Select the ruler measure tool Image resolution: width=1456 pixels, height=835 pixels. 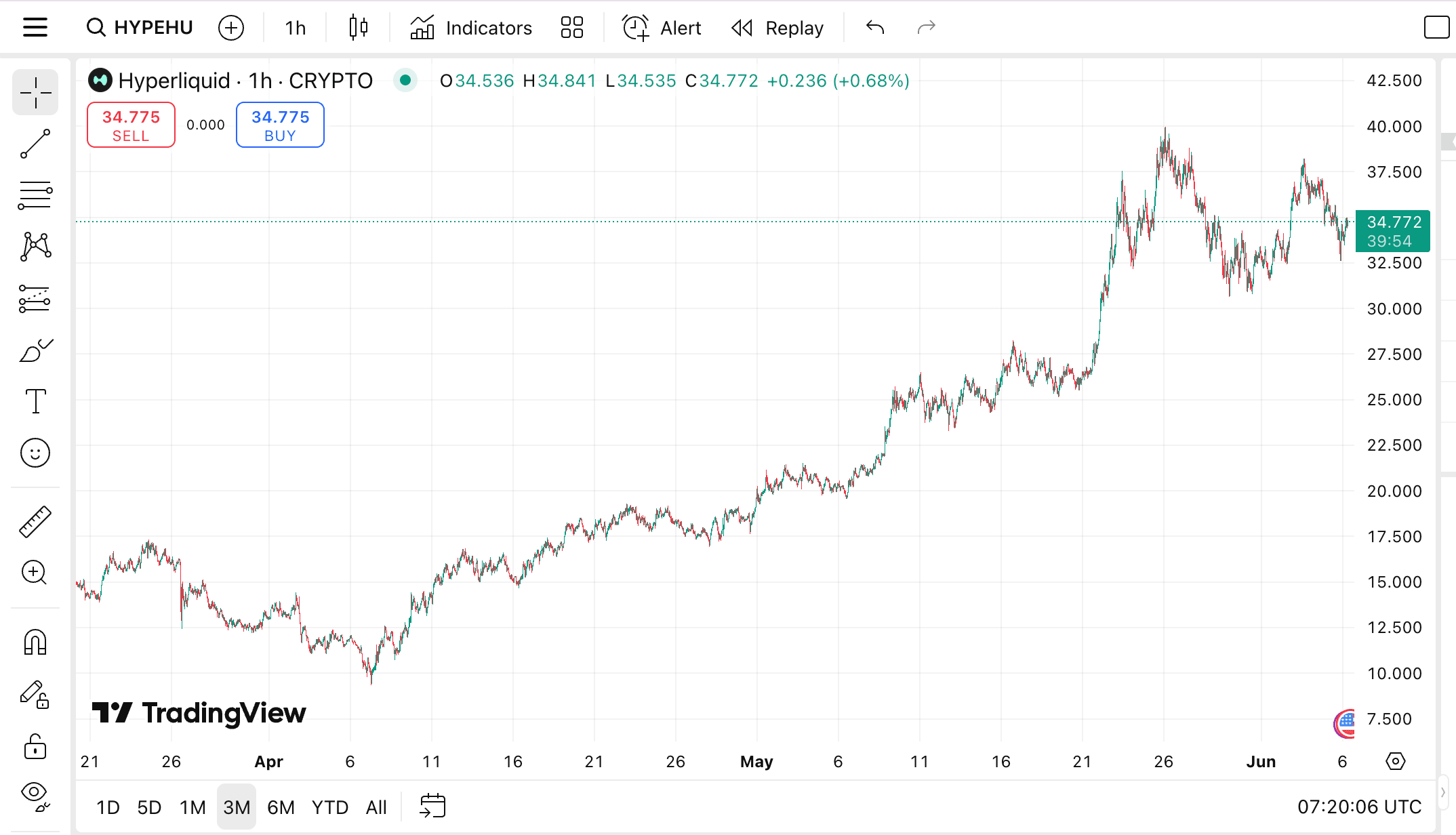[35, 521]
